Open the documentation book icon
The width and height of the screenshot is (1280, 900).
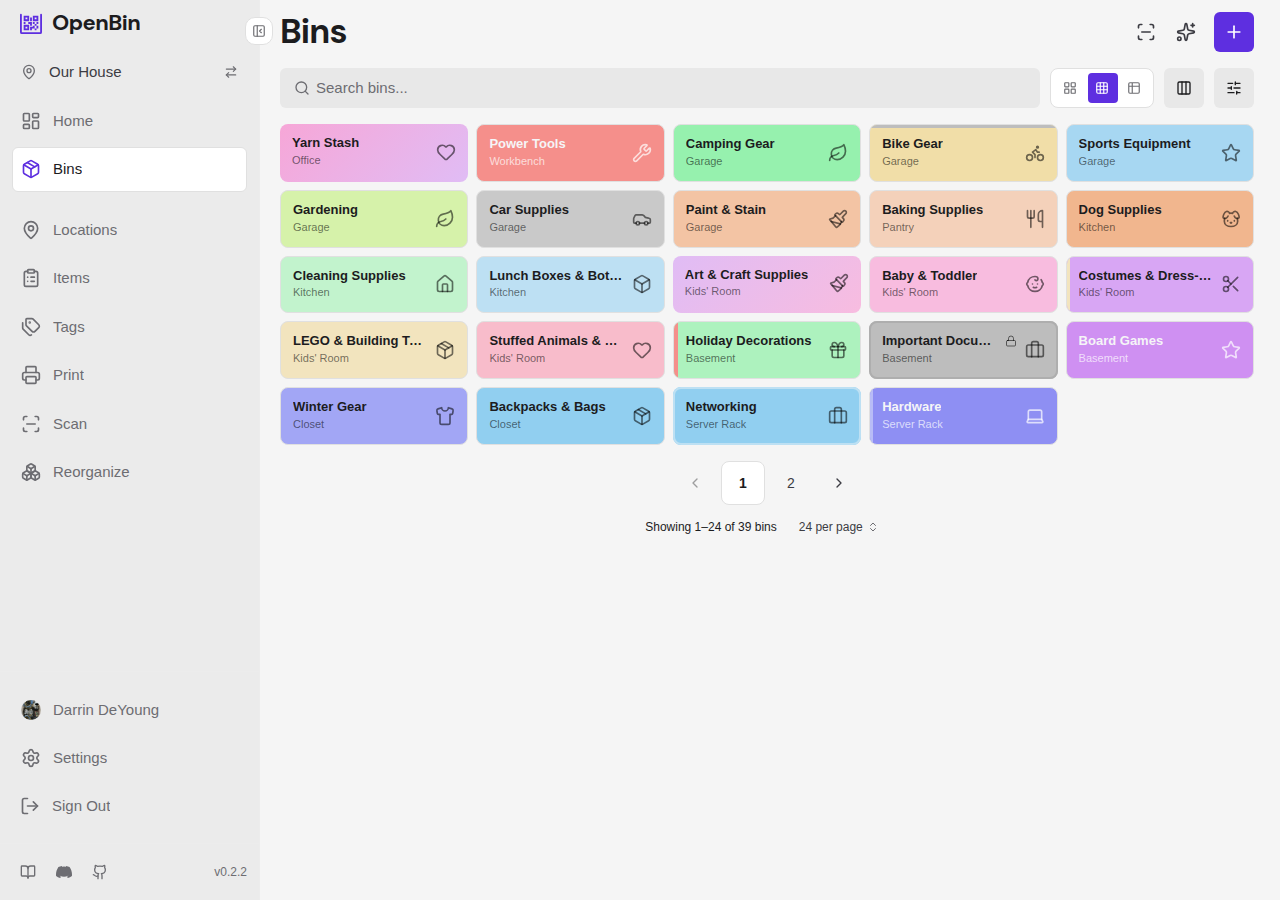click(x=28, y=872)
